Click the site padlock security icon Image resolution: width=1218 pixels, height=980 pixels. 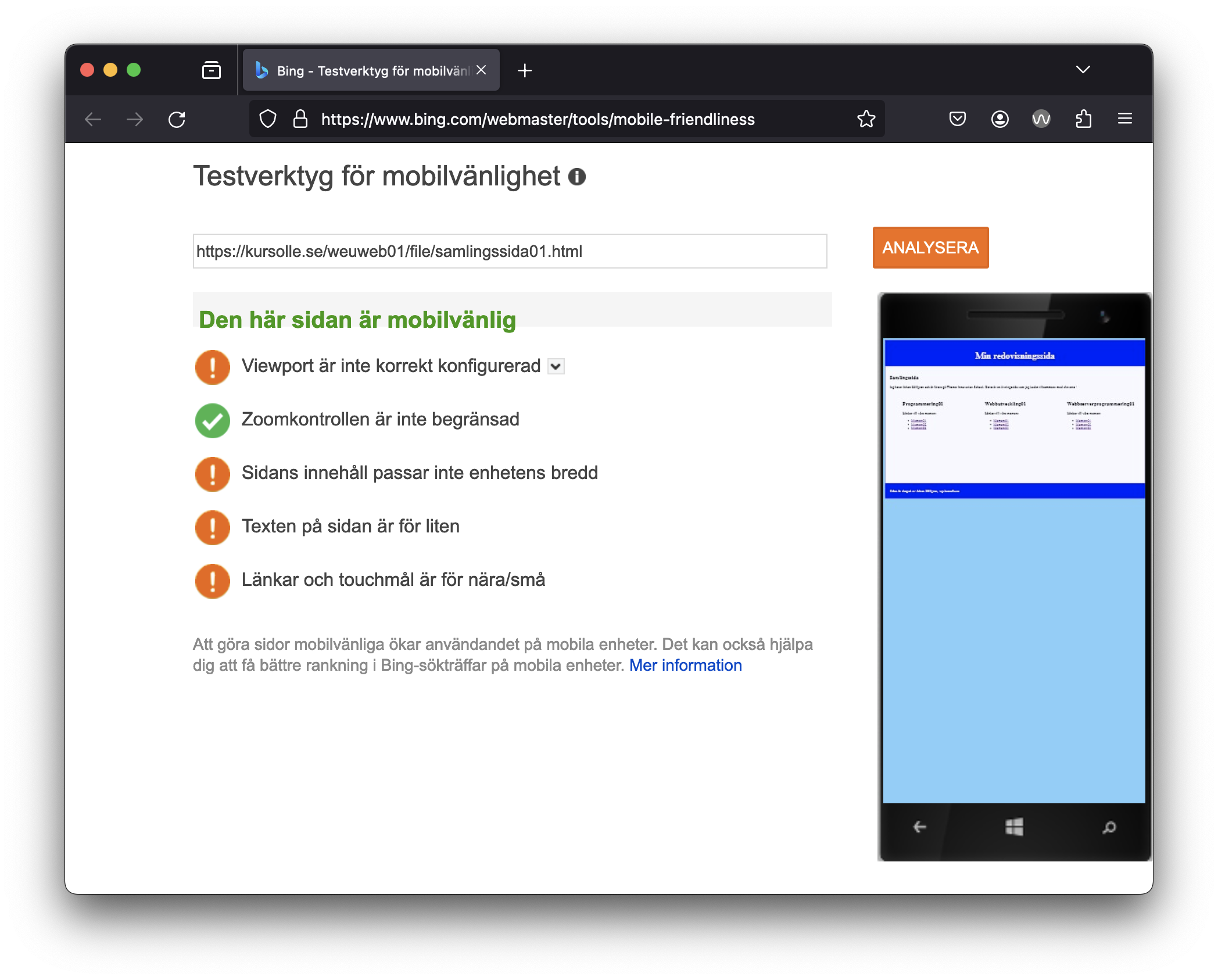(300, 119)
